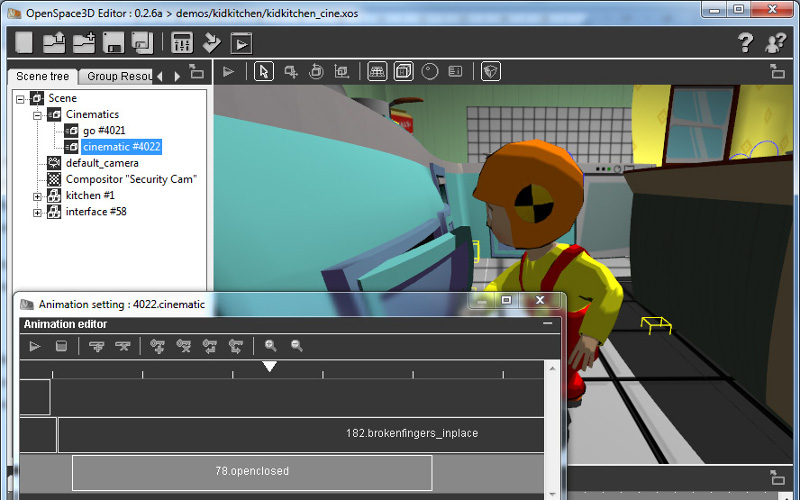Select the 78.openclosed animation clip
The width and height of the screenshot is (800, 500).
[x=252, y=472]
